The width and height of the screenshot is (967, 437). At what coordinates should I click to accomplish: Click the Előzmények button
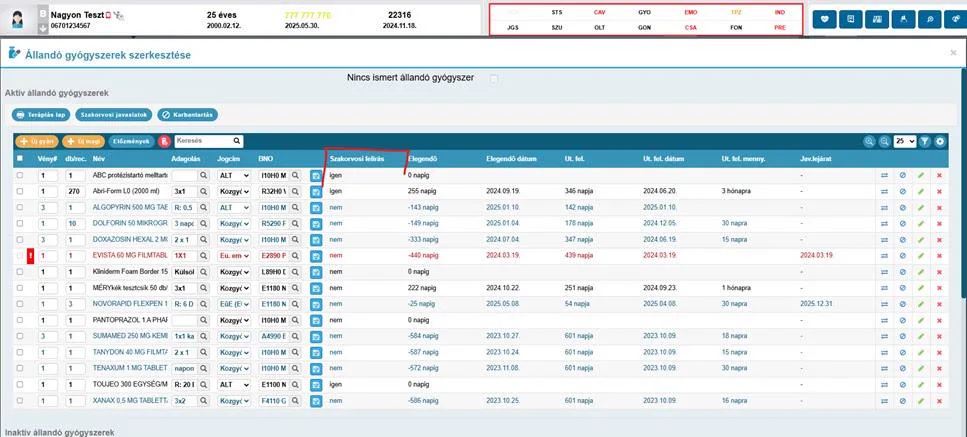(131, 141)
